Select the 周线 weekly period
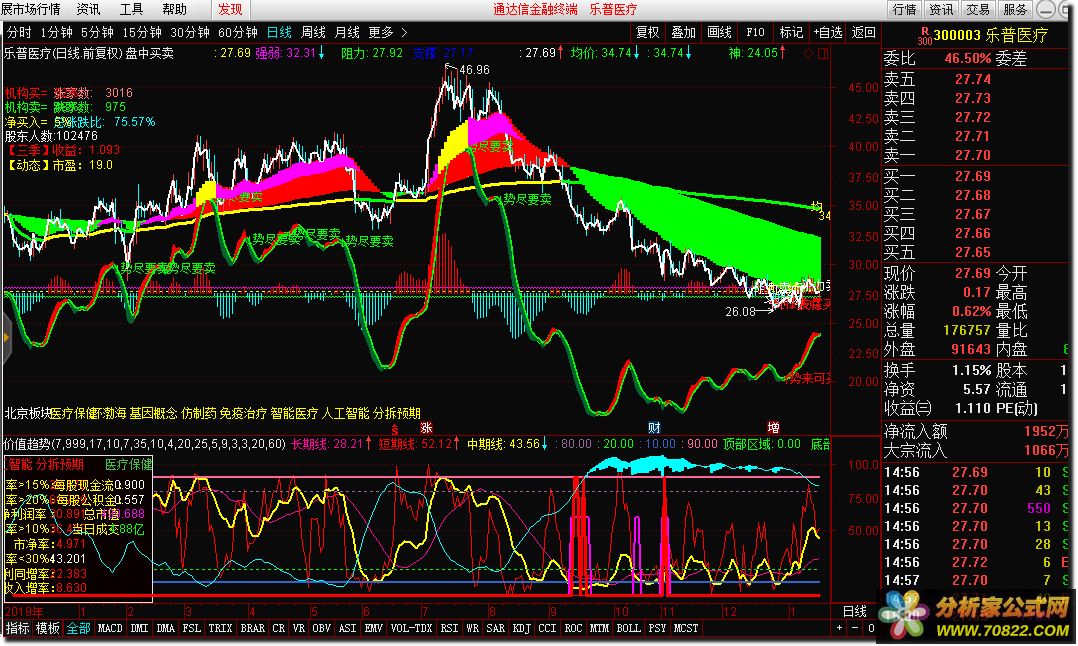Screen dimensions: 1078x646 pos(314,32)
